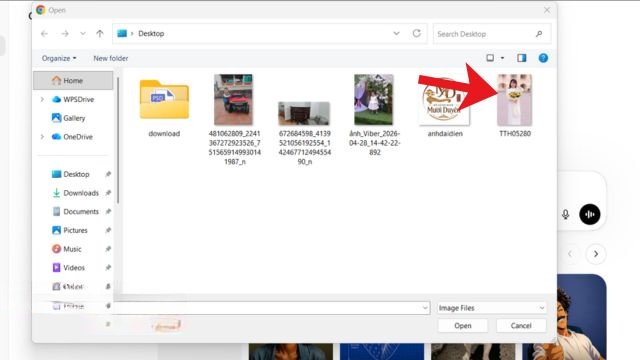640x360 pixels.
Task: Select Home in the navigation pane
Action: (x=73, y=80)
